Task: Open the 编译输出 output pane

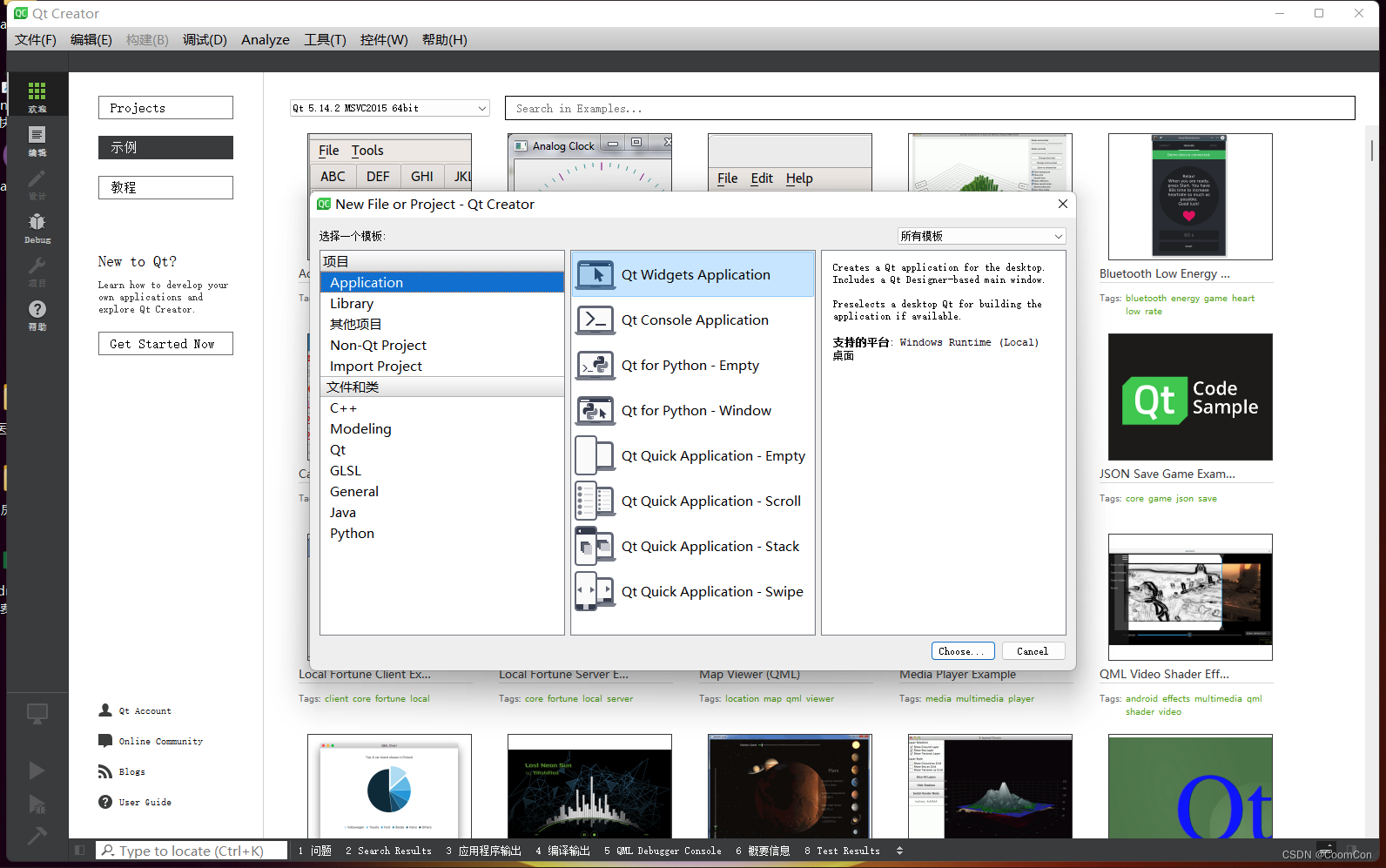Action: (562, 851)
